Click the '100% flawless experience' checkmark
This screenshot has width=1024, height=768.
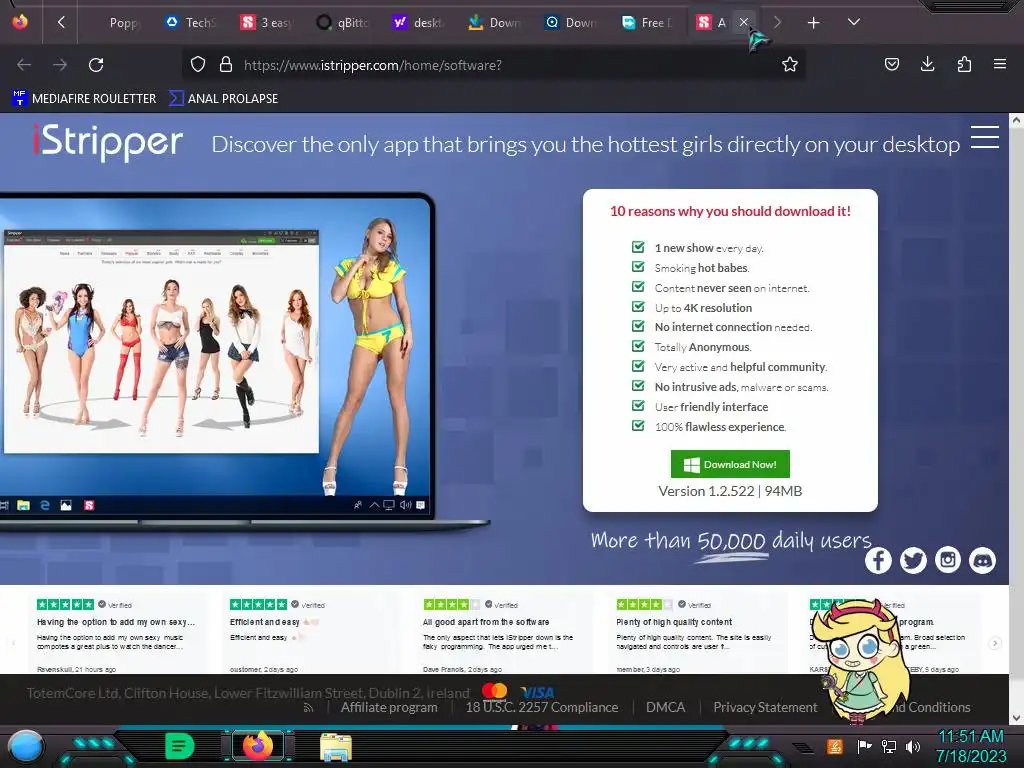[638, 425]
